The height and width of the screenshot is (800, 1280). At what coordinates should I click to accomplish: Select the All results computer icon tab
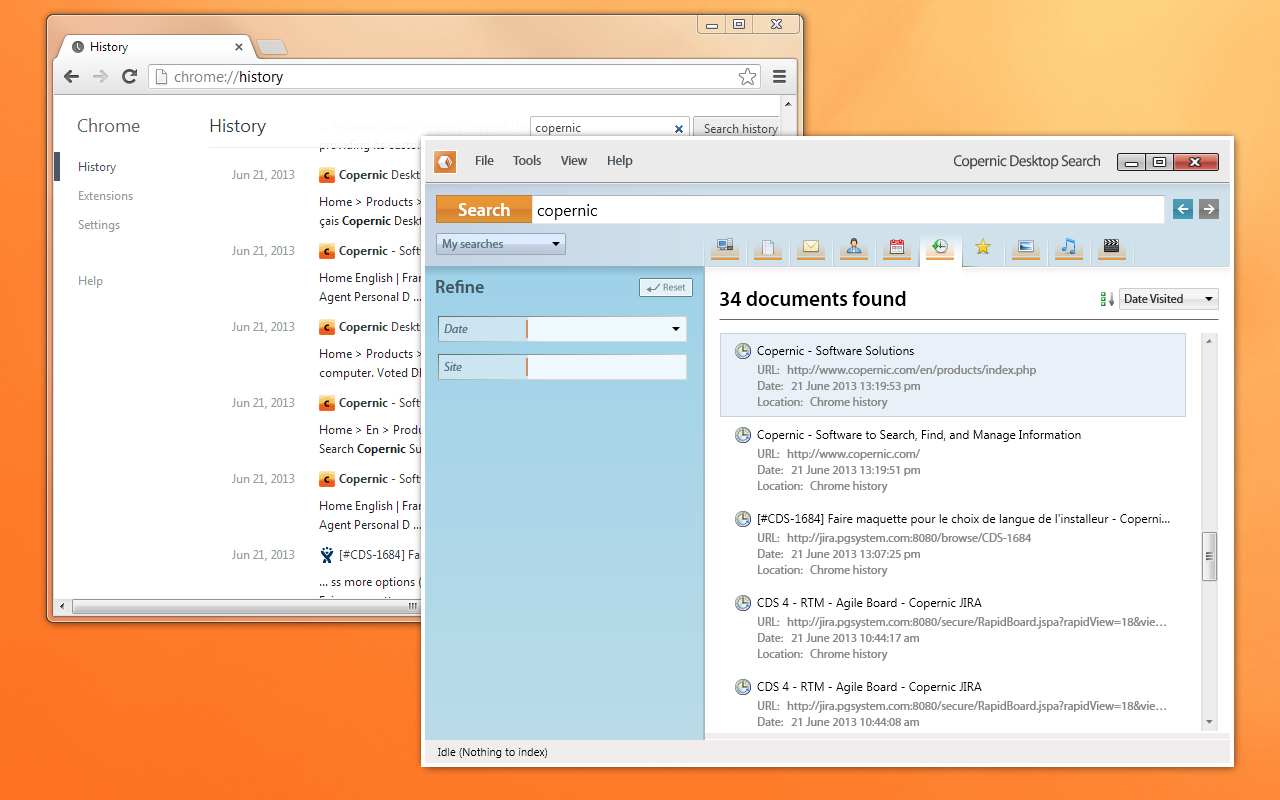[725, 247]
